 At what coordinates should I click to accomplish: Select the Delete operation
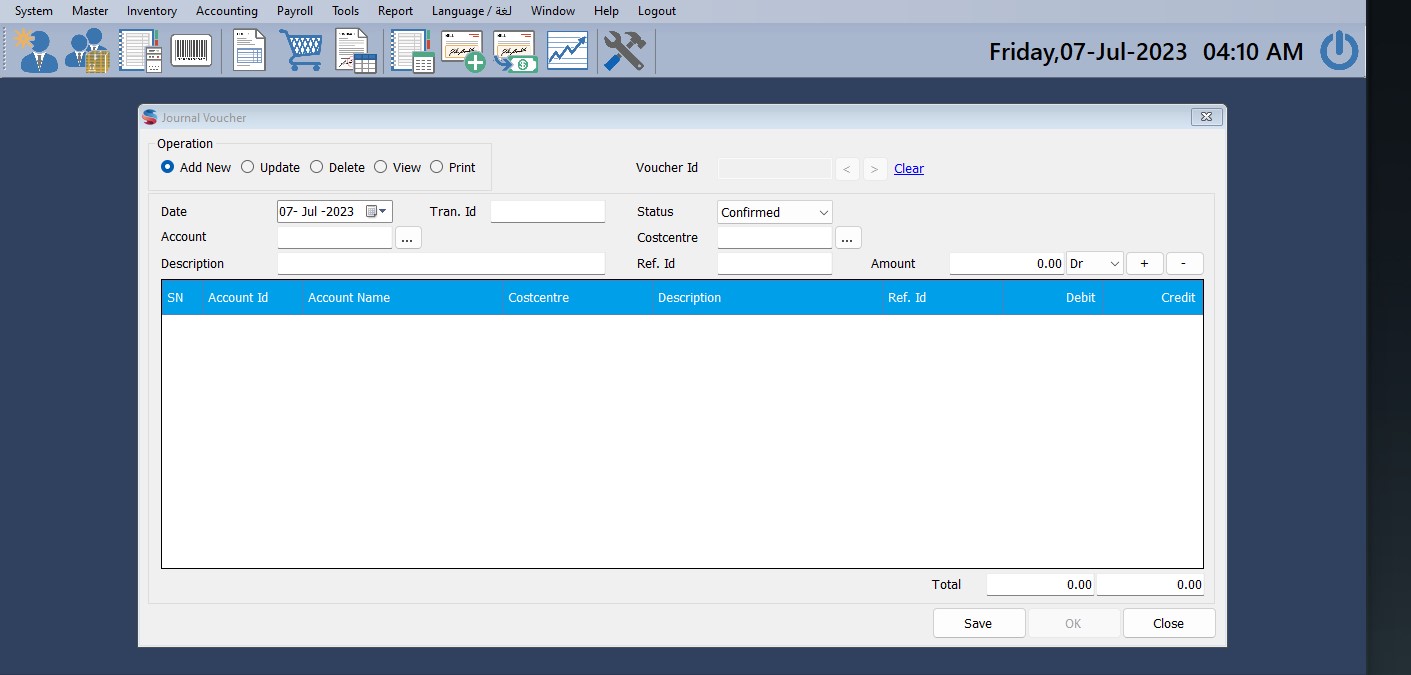pos(337,167)
